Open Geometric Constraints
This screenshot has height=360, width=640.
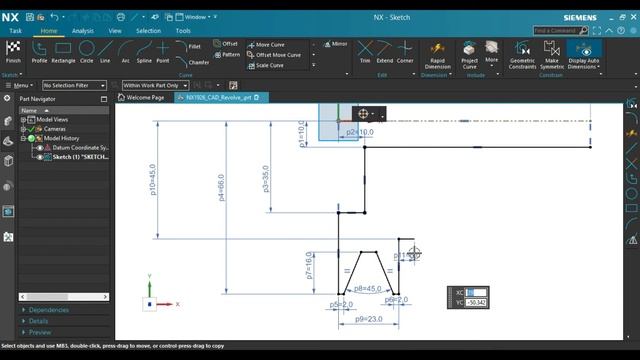pos(522,55)
